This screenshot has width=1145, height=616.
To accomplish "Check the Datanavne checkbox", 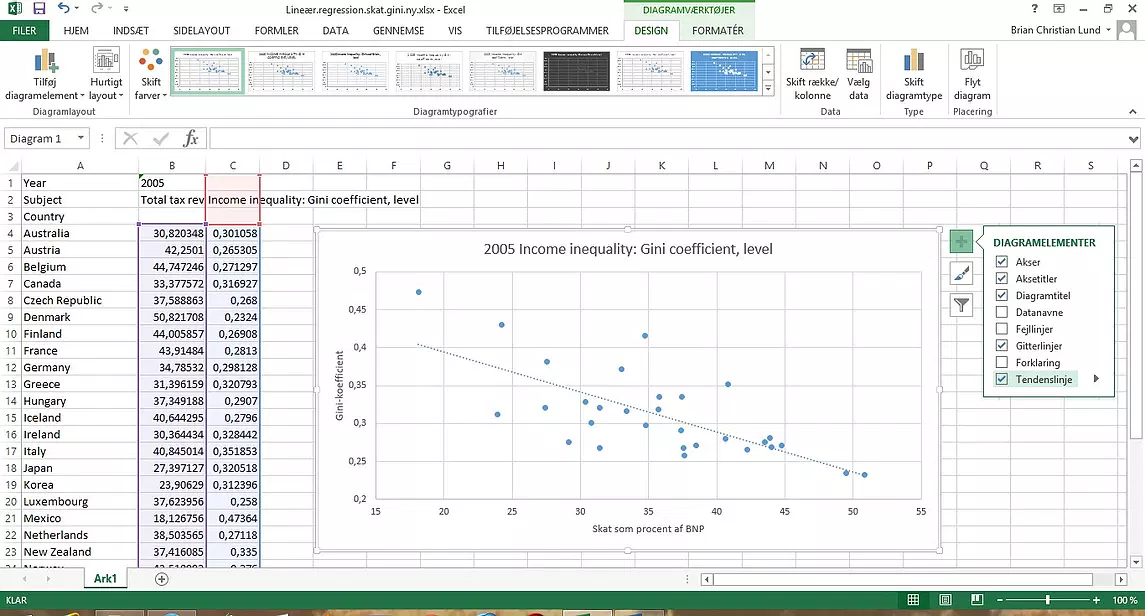I will pos(1002,312).
